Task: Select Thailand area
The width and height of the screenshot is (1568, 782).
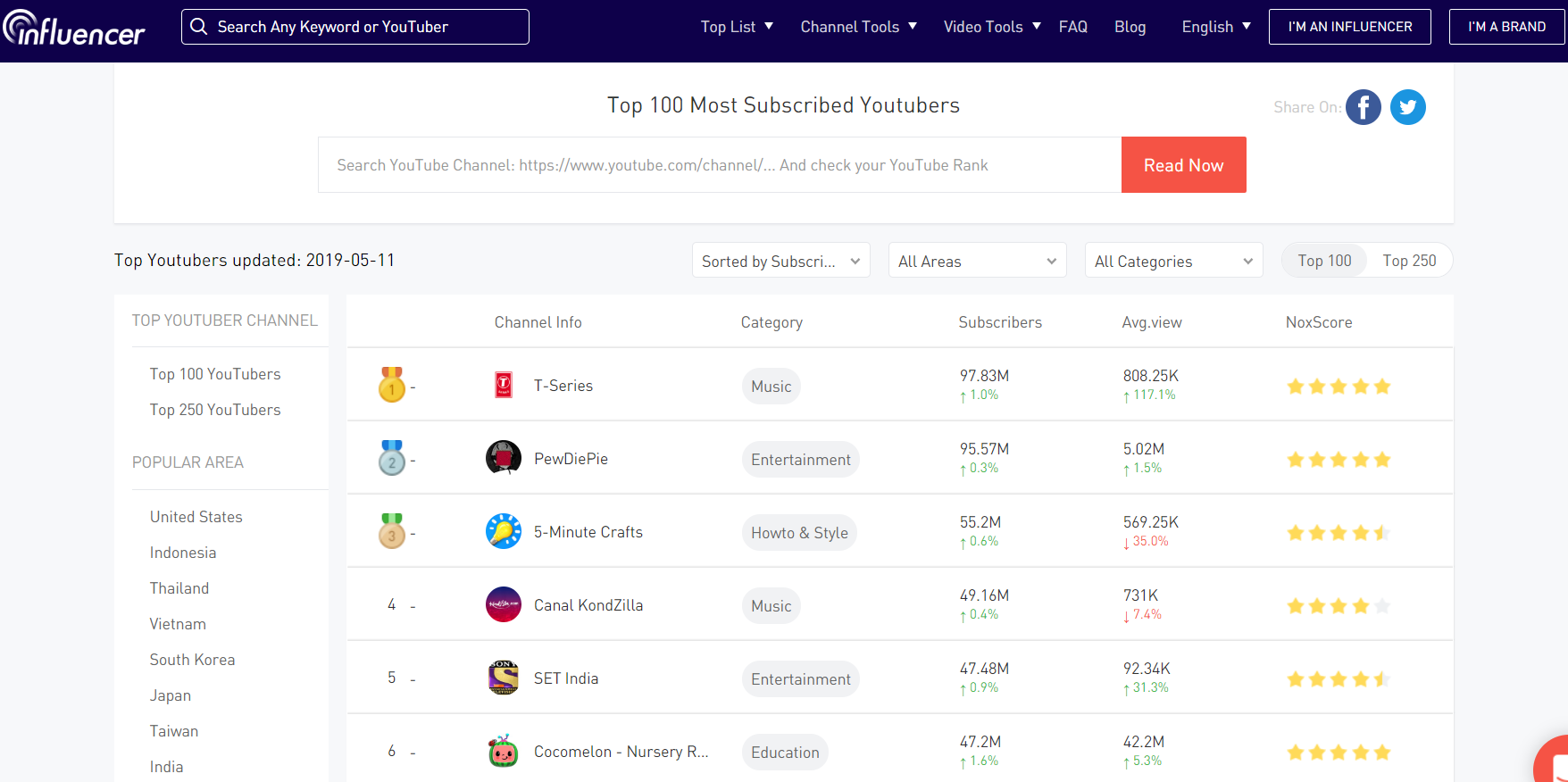Action: pyautogui.click(x=179, y=588)
